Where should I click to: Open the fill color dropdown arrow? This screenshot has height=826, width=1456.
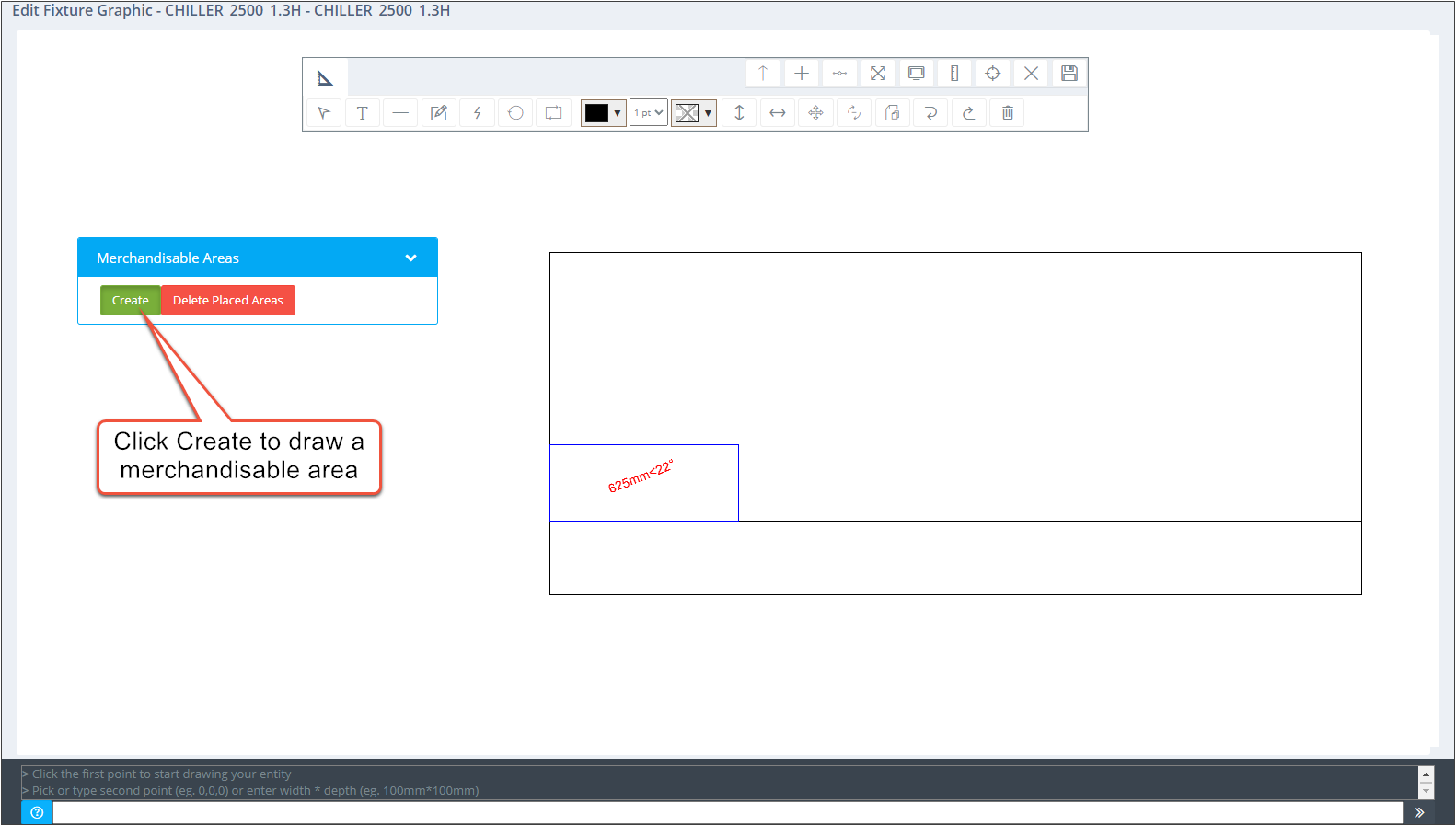pos(708,113)
